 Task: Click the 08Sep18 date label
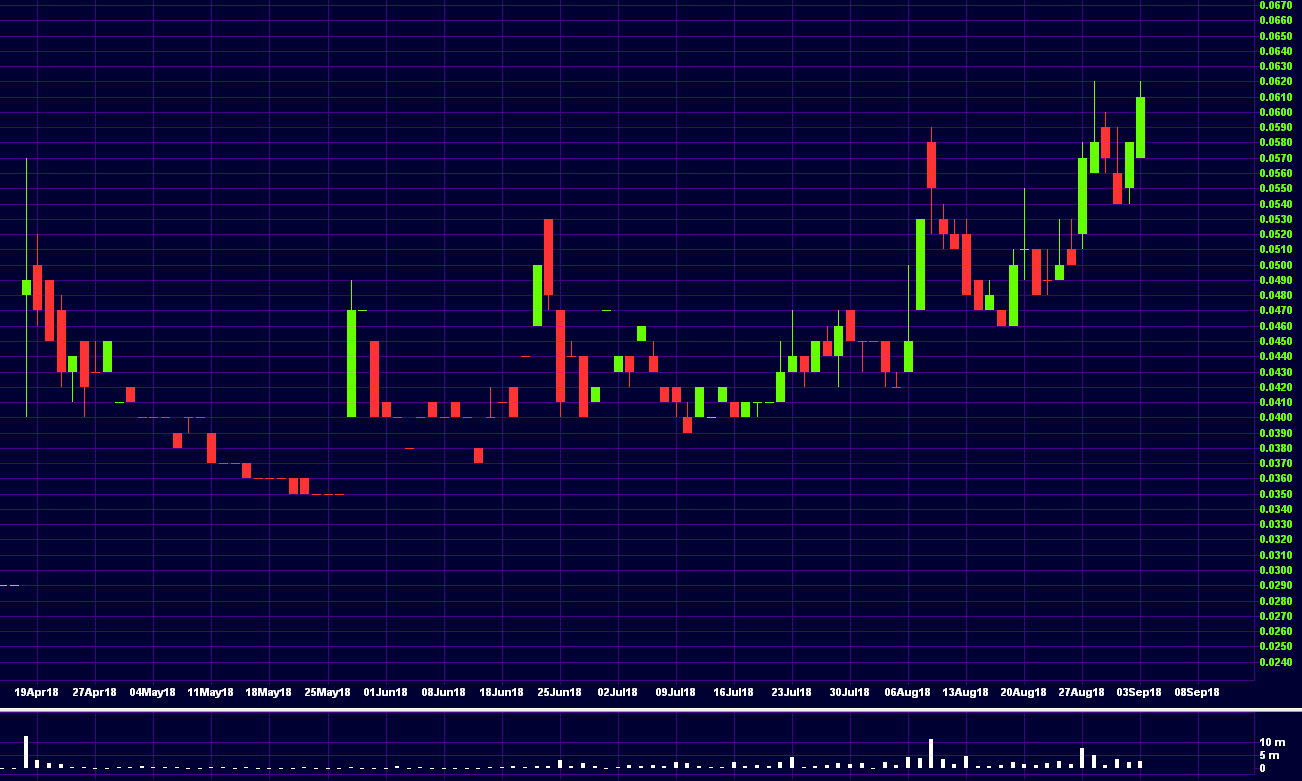(x=1197, y=692)
